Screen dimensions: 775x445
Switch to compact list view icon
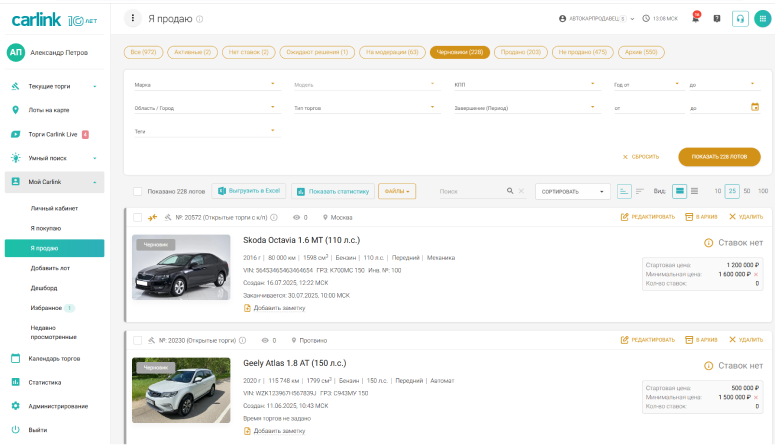[x=694, y=191]
